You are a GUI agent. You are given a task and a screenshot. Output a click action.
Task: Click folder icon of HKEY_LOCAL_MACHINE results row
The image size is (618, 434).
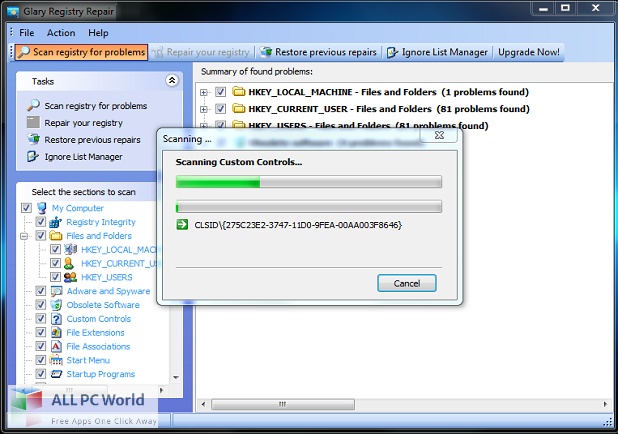(238, 92)
